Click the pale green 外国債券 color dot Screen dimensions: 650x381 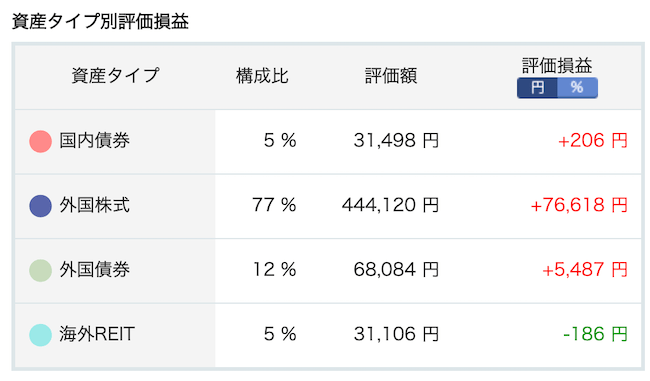coord(41,270)
